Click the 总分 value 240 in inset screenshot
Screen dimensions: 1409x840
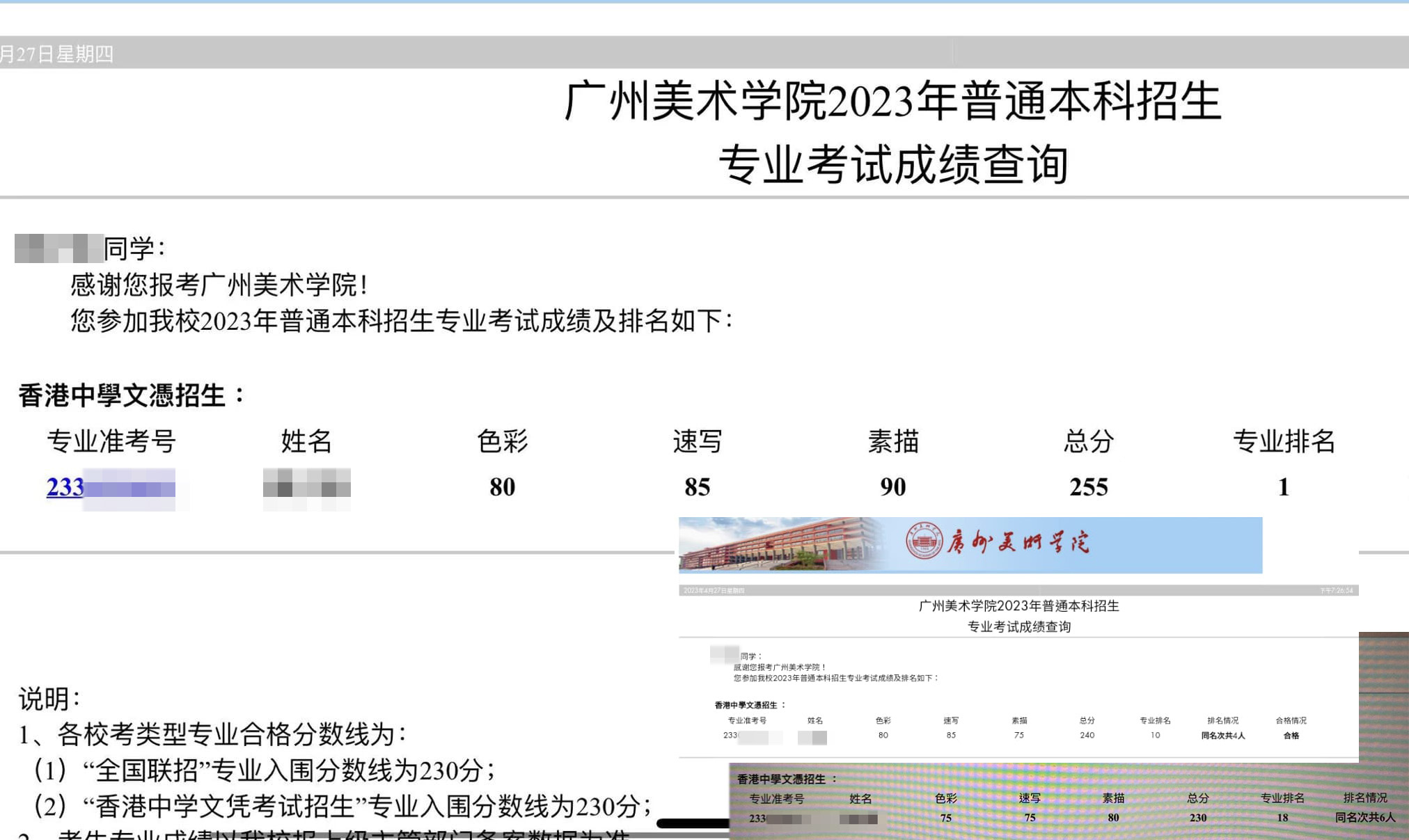[x=1087, y=735]
